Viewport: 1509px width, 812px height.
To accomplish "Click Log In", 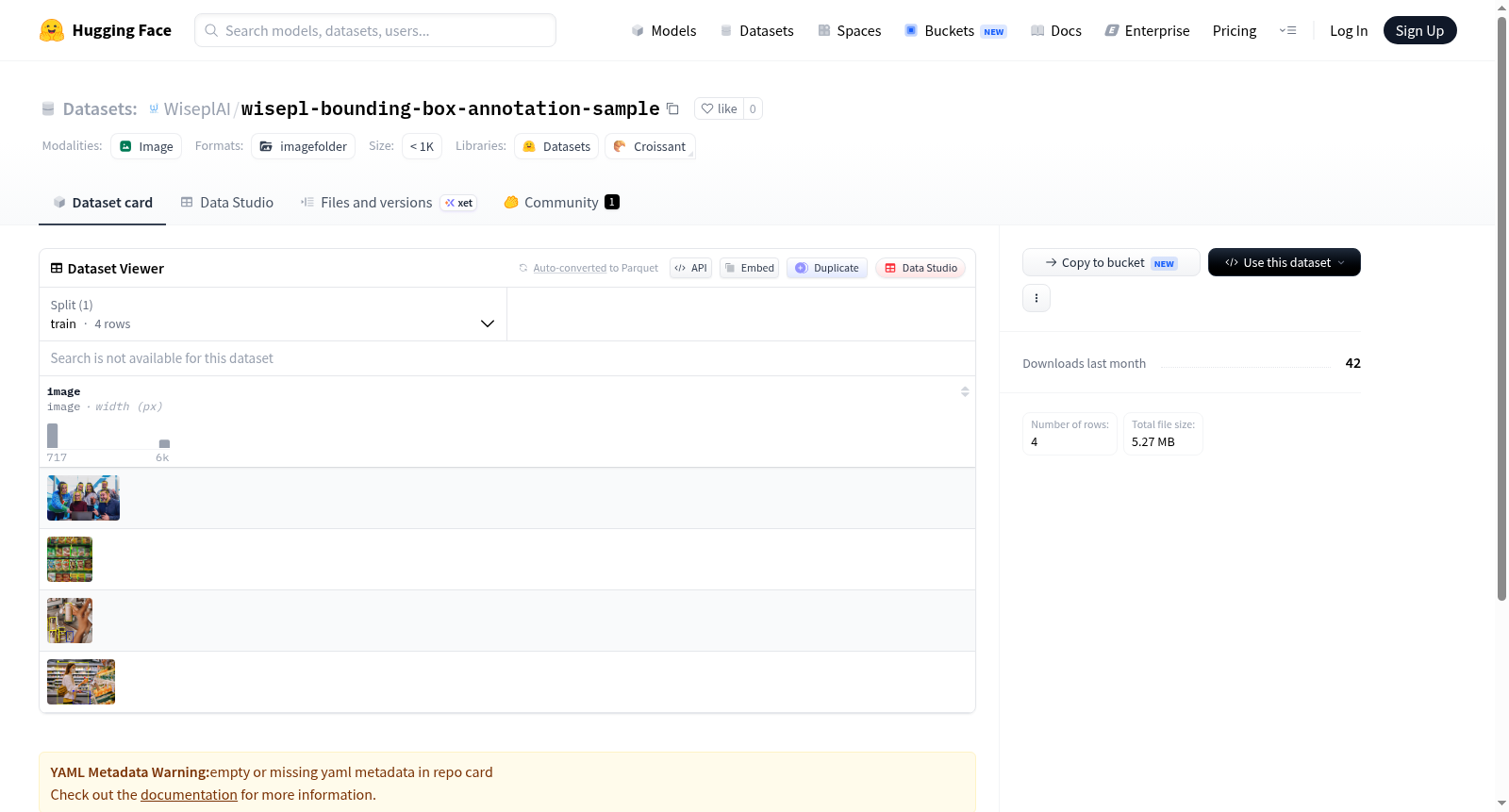I will [1349, 30].
